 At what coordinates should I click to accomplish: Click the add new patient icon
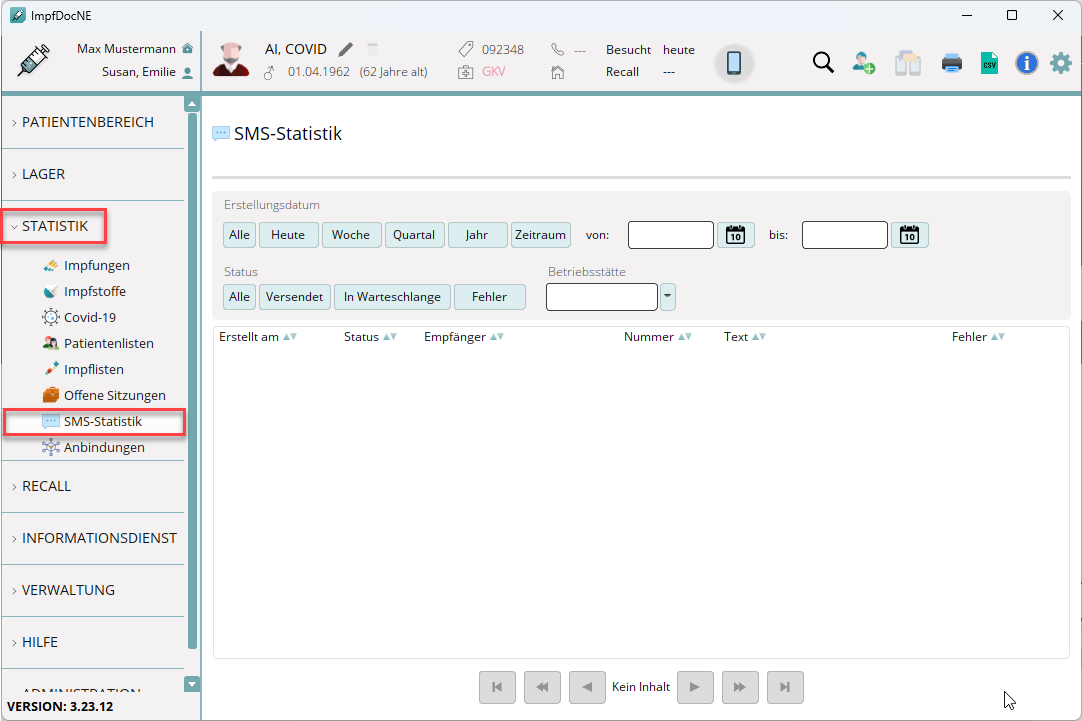point(864,63)
